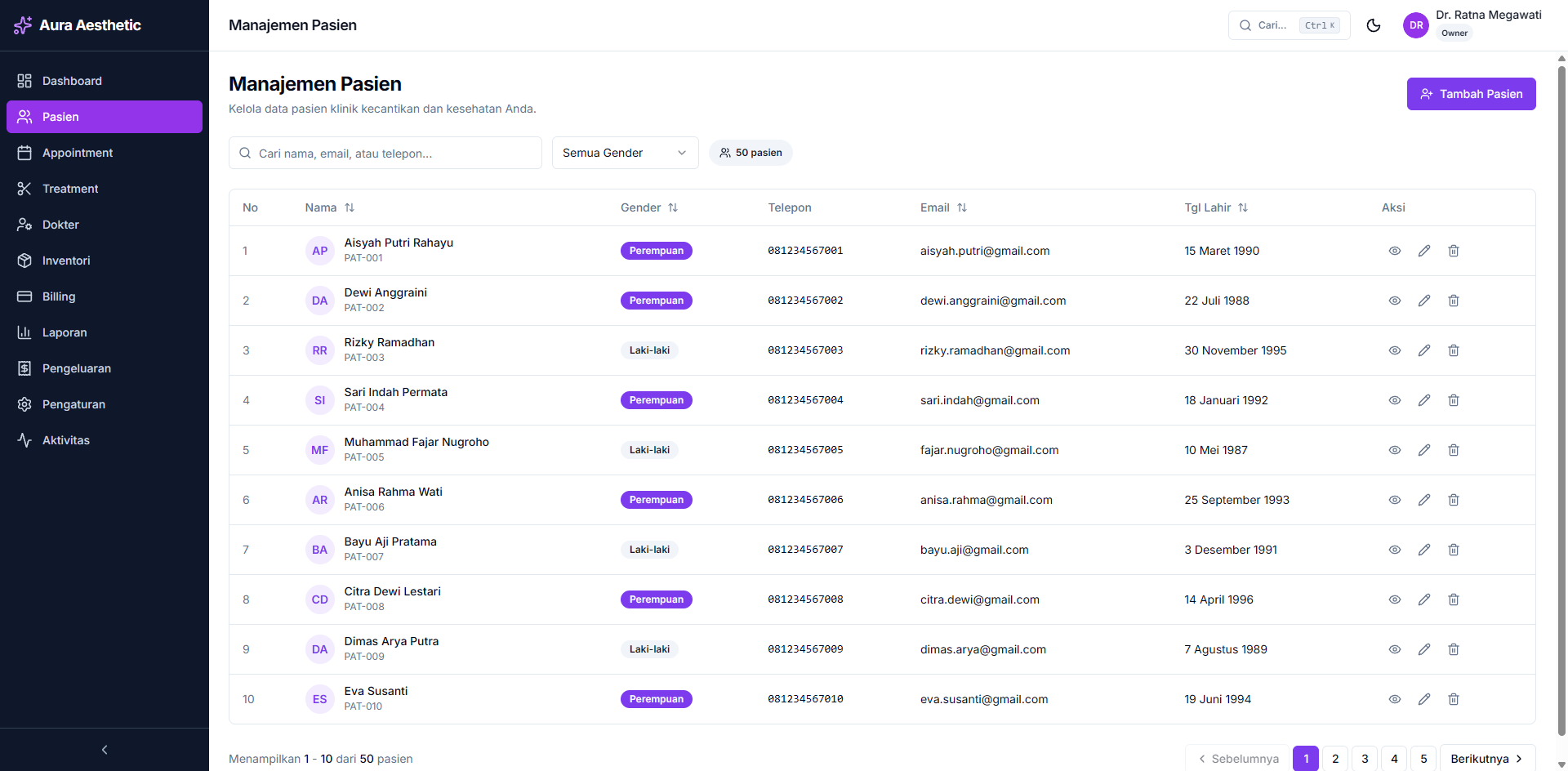The width and height of the screenshot is (1568, 771).
Task: Go to next page with Berikutnya
Action: click(x=1486, y=759)
